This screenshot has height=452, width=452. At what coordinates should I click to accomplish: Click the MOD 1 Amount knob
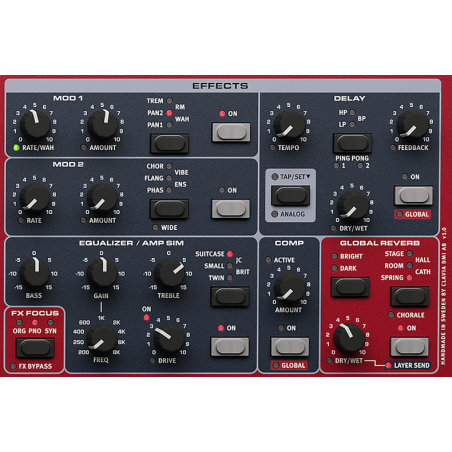[x=102, y=125]
